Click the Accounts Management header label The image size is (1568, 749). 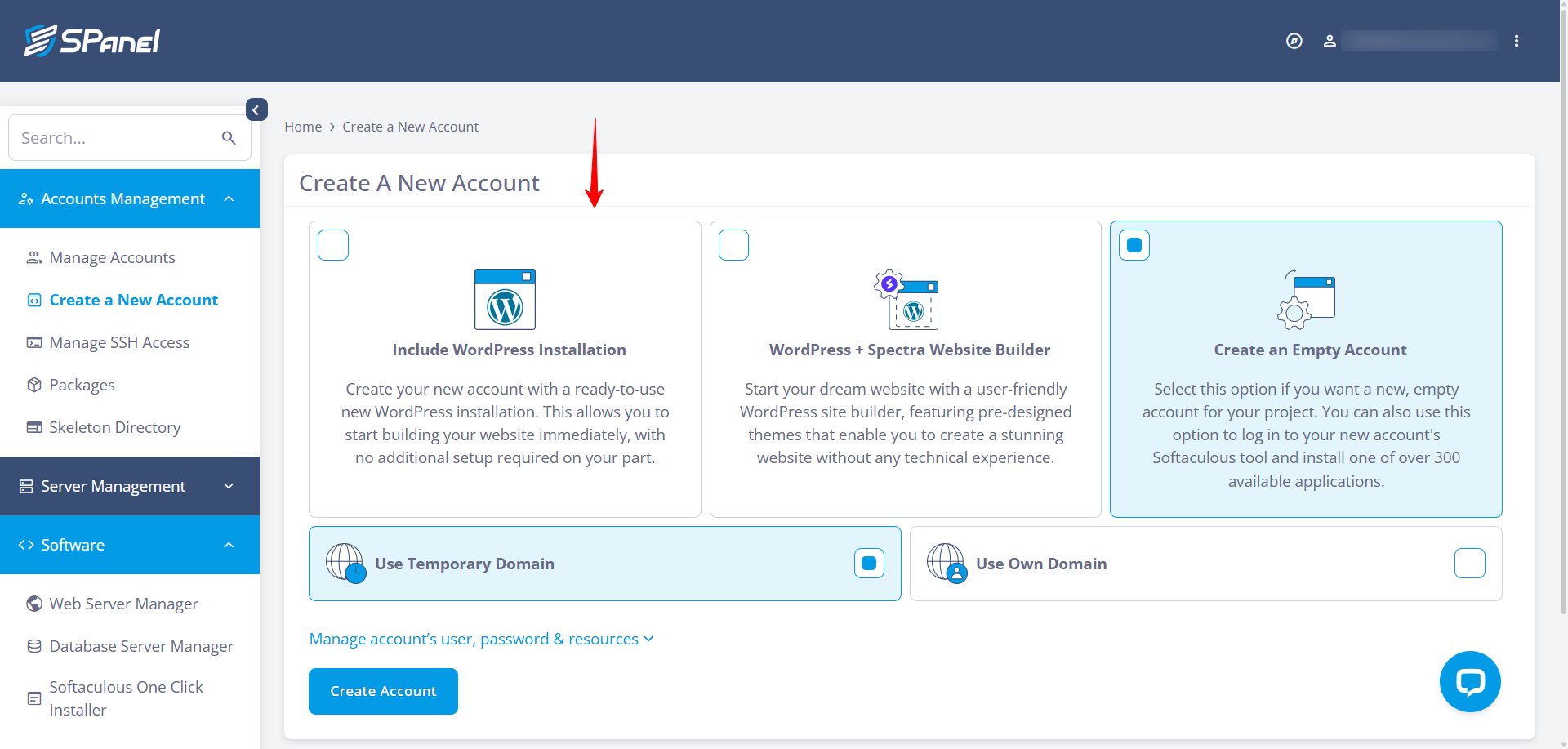click(x=122, y=198)
